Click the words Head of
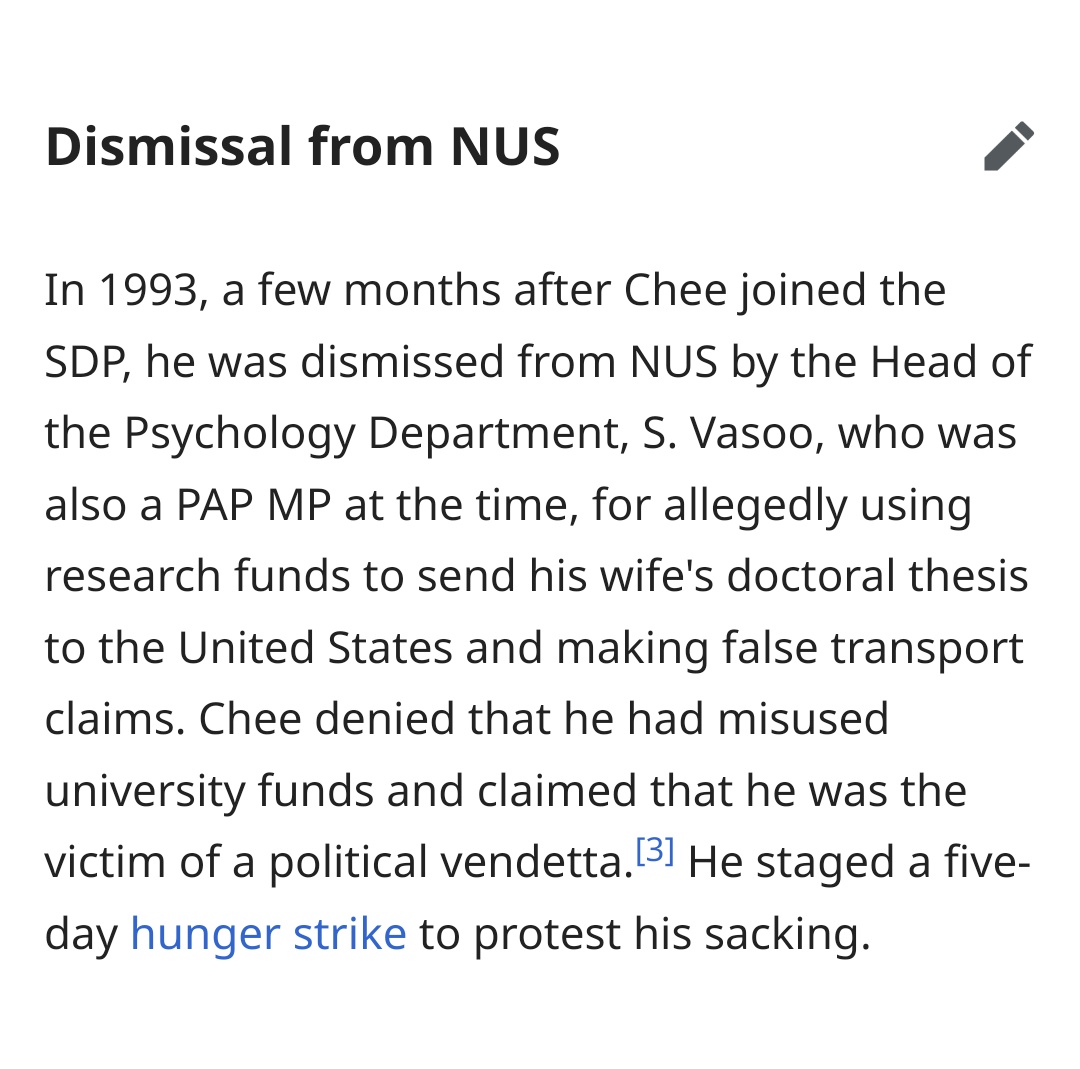The width and height of the screenshot is (1080, 1069). [x=951, y=362]
